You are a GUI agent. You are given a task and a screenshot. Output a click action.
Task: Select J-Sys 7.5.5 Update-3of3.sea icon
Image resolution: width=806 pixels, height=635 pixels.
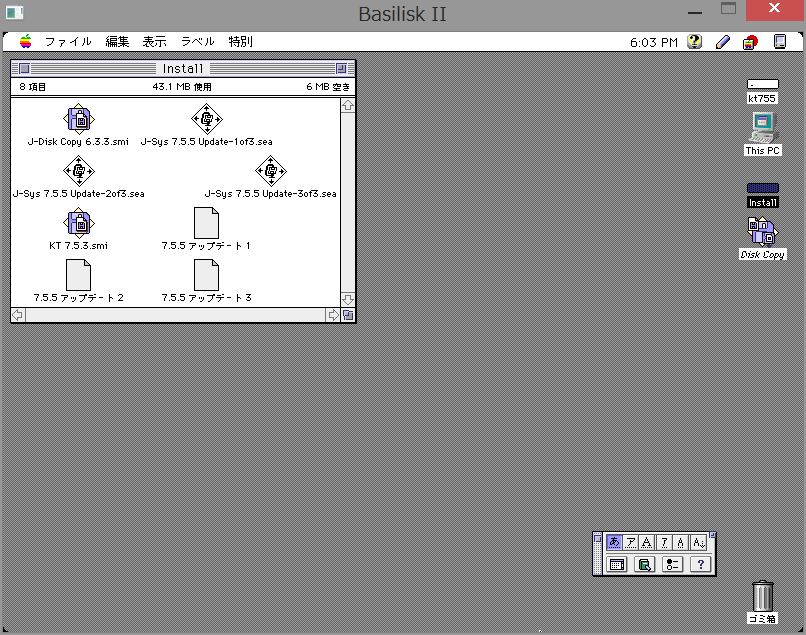270,171
